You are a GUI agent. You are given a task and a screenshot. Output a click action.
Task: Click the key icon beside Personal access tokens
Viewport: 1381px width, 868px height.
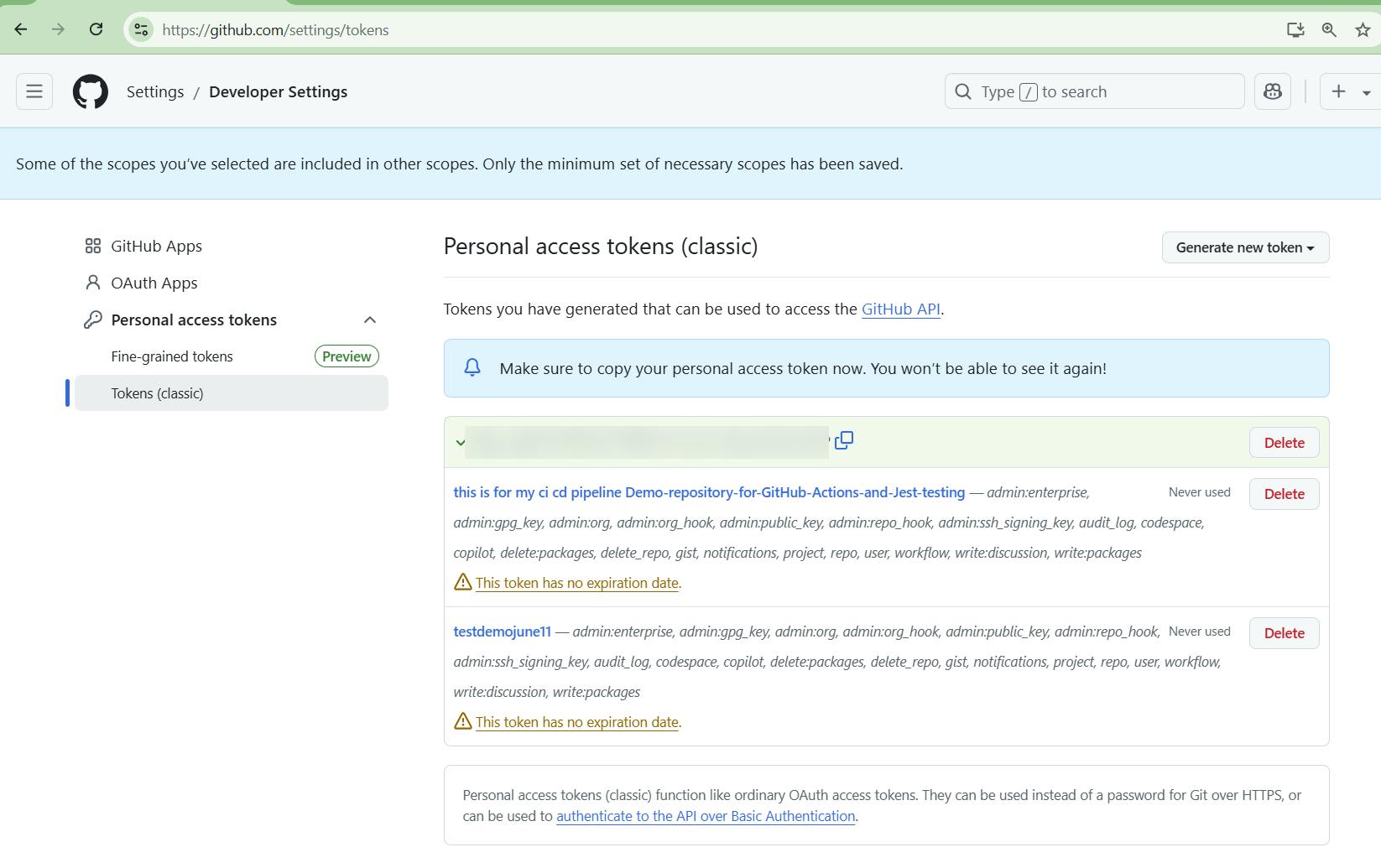93,320
